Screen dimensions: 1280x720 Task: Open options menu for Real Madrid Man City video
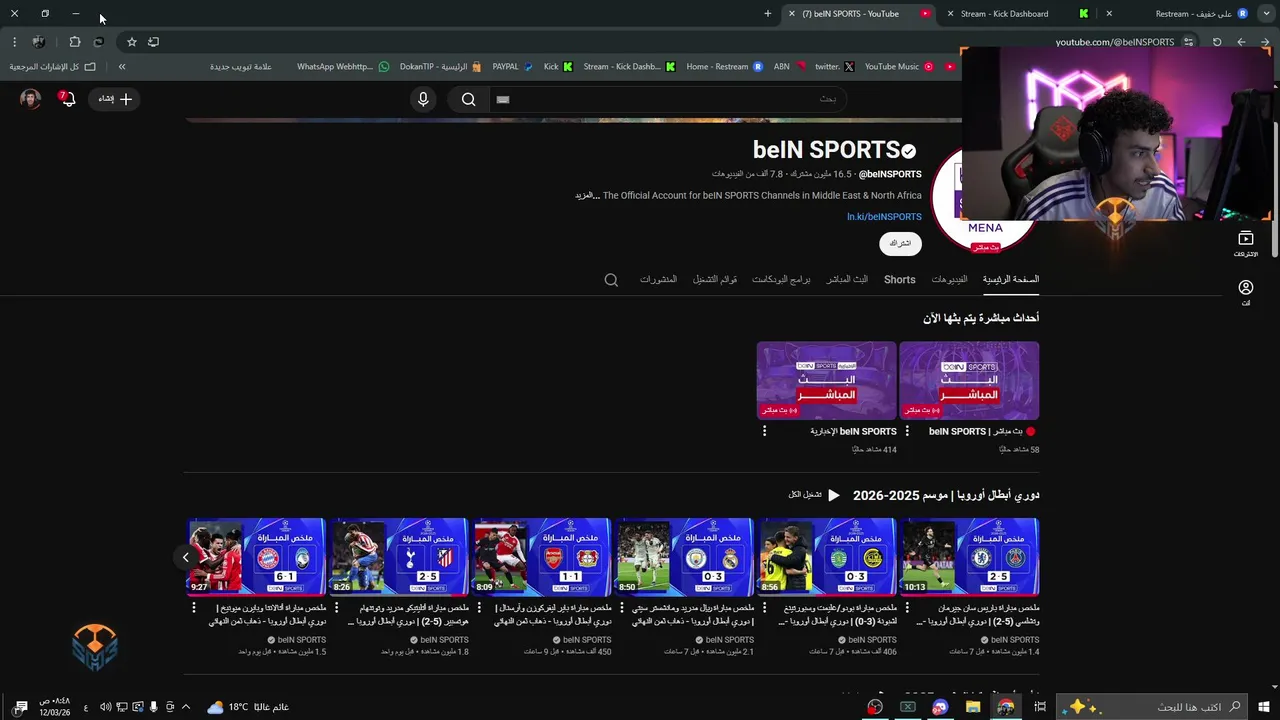coord(621,608)
